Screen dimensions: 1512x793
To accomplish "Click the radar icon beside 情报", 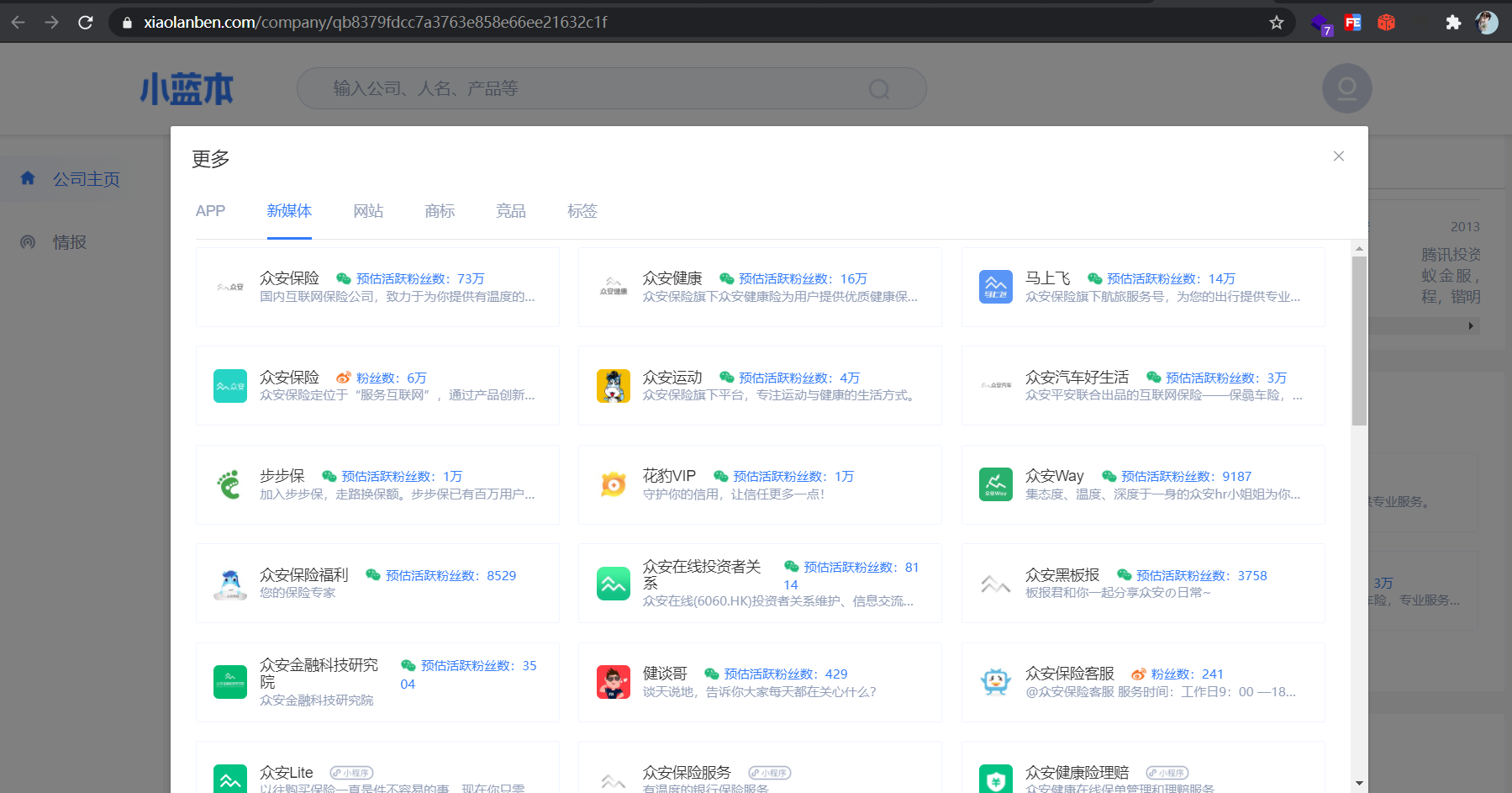I will click(x=28, y=242).
